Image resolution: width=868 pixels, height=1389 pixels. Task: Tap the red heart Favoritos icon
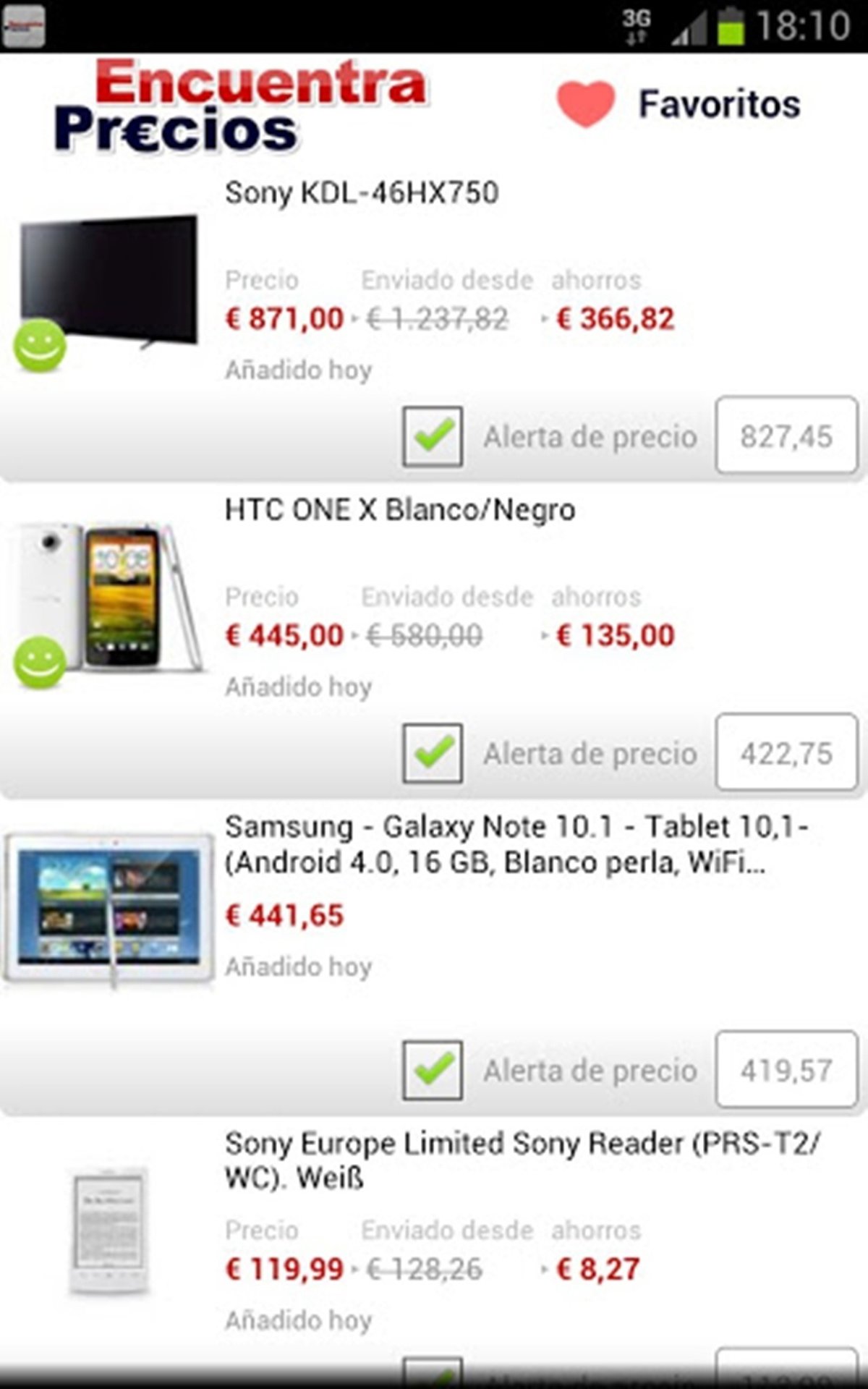click(585, 105)
